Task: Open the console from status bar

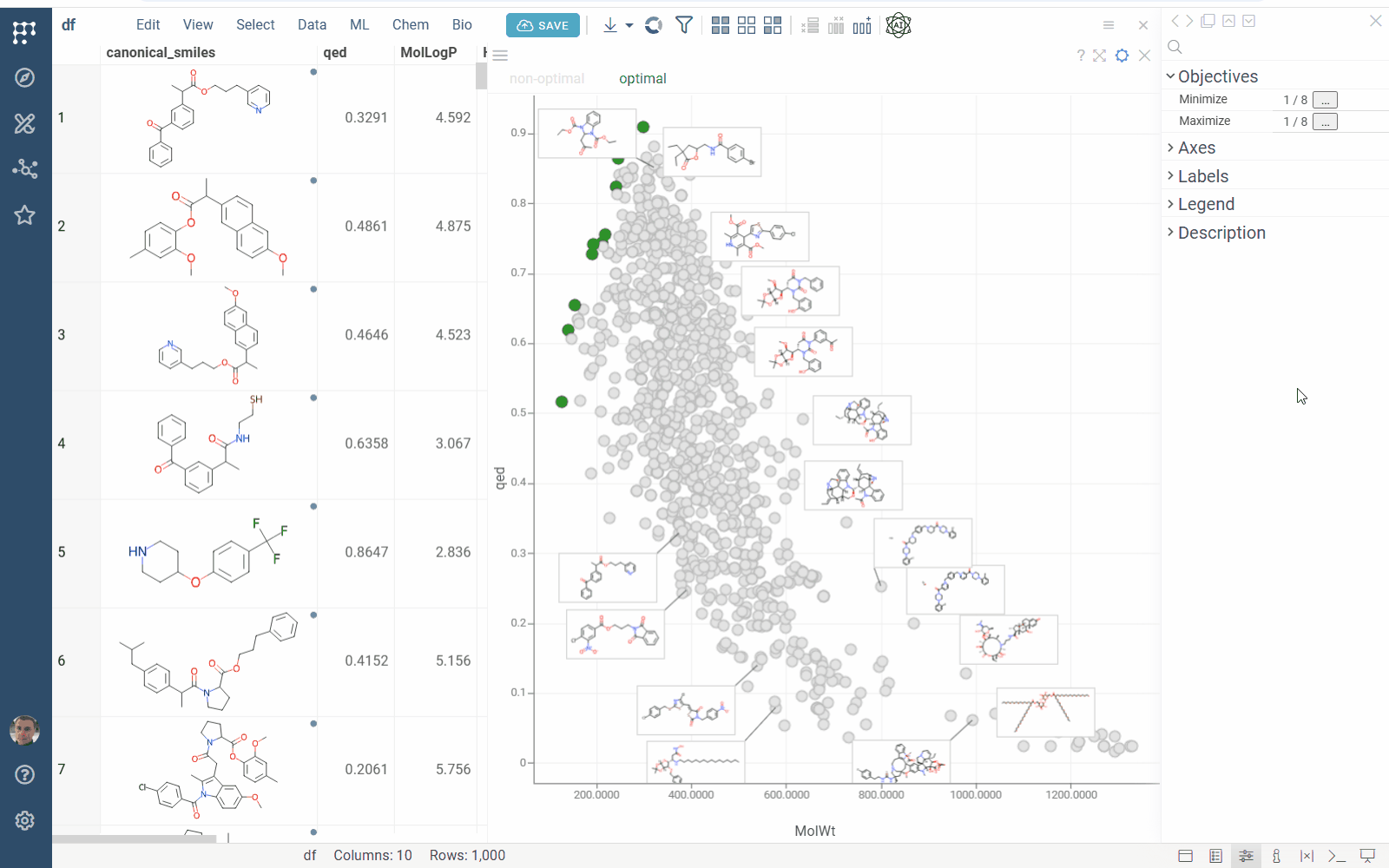Action: click(x=1337, y=856)
